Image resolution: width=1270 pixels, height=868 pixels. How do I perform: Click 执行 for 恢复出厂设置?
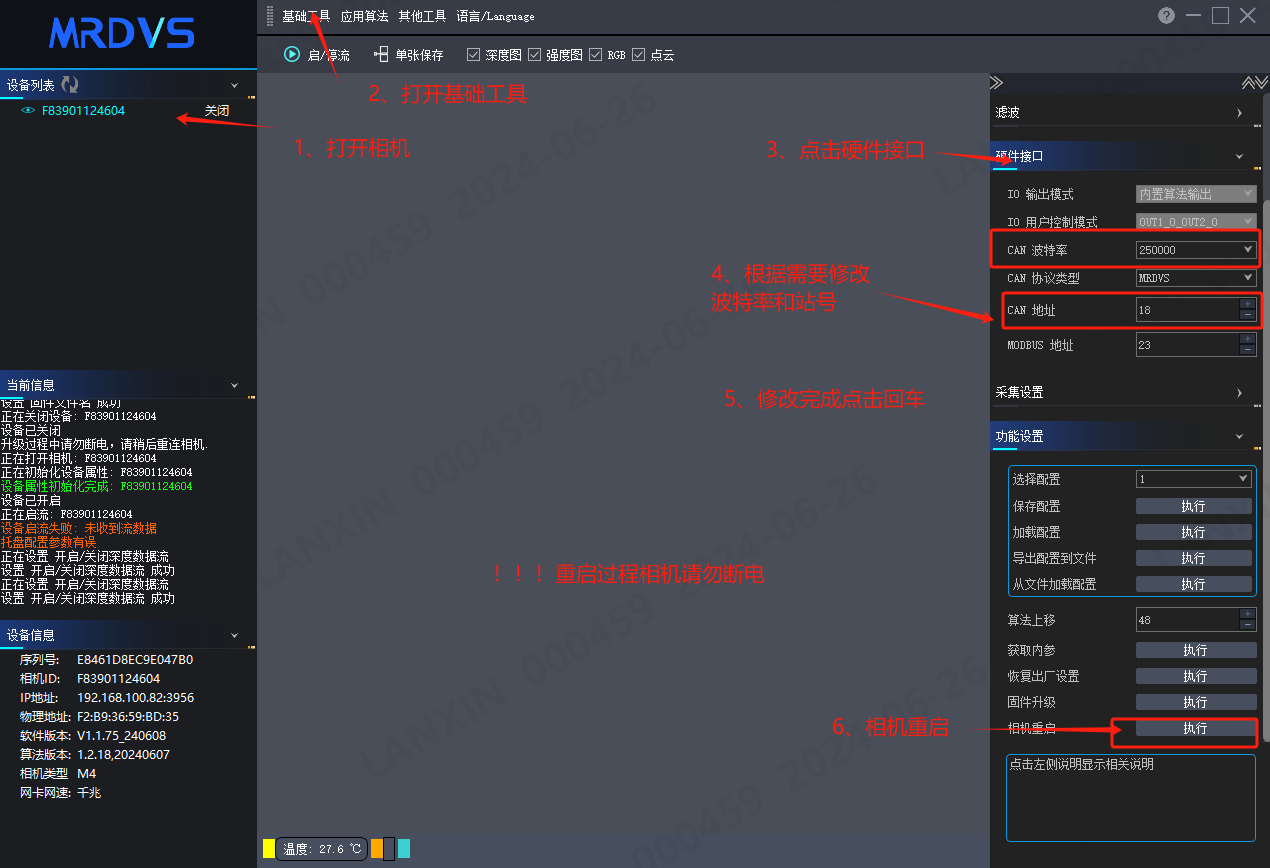1196,676
